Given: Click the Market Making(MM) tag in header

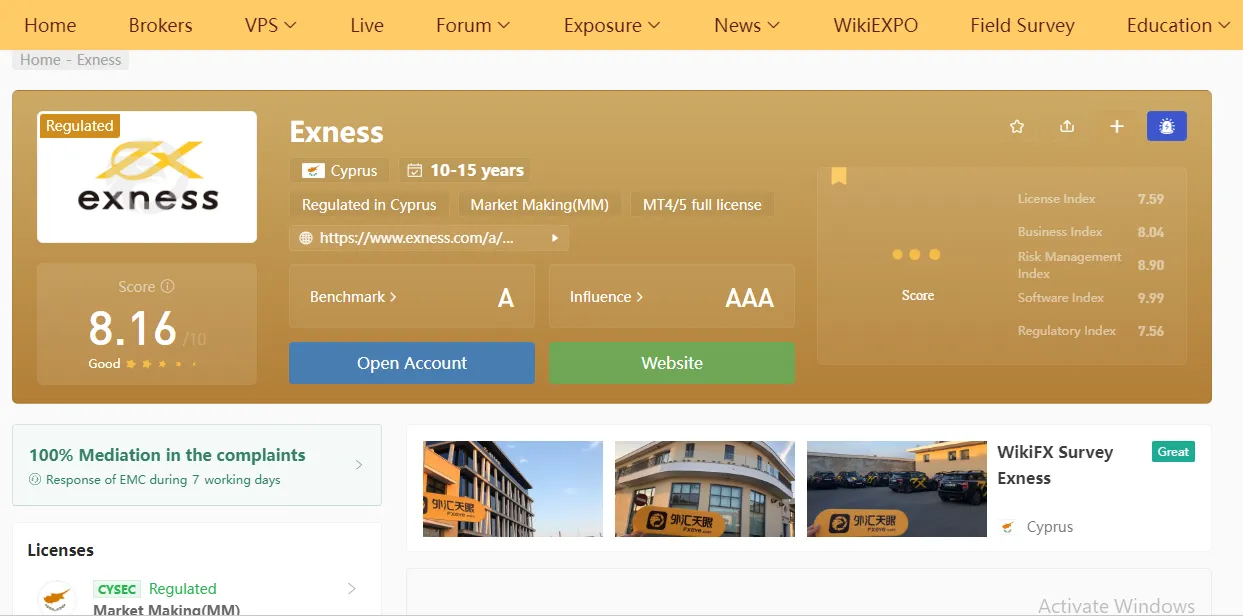Looking at the screenshot, I should [540, 205].
